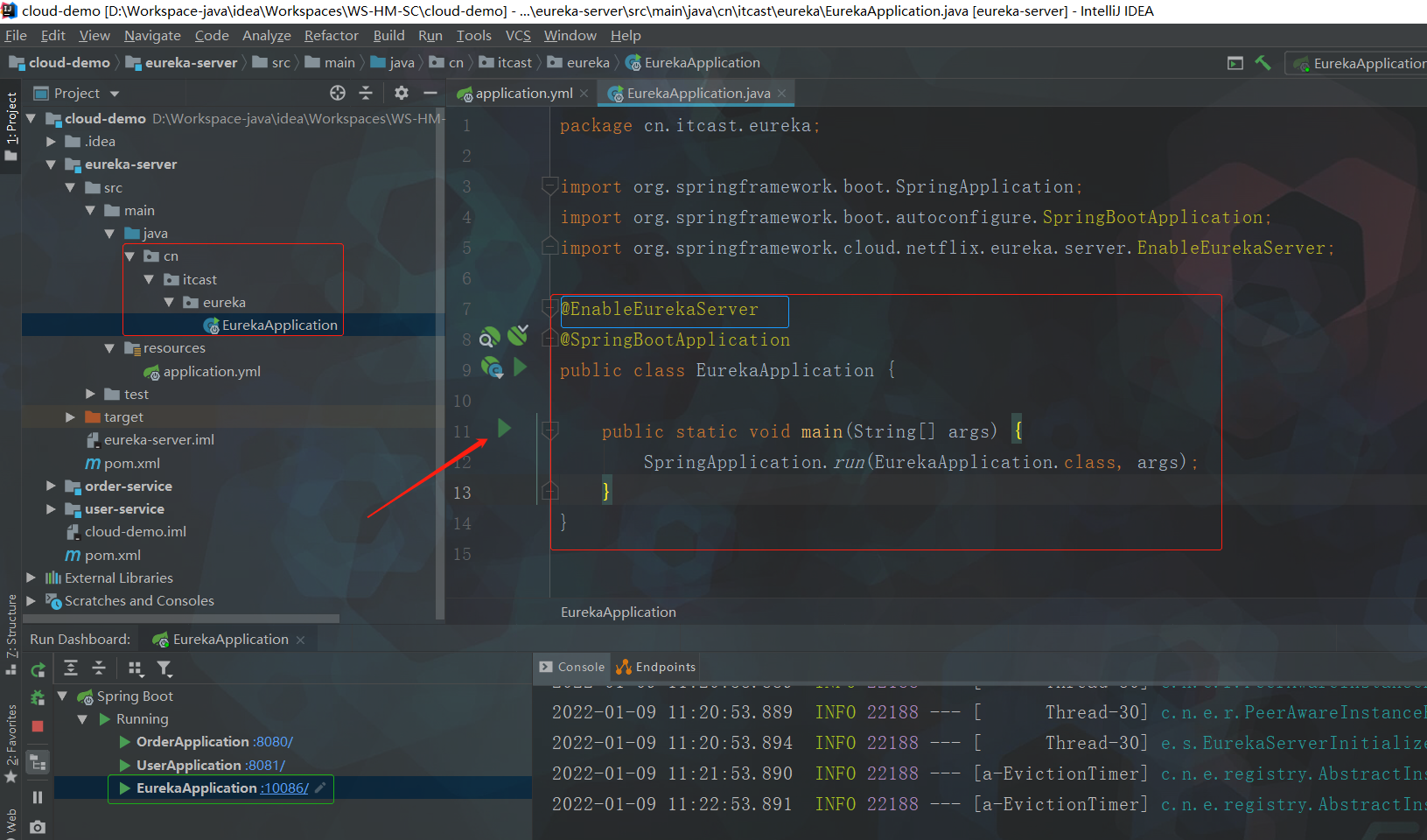Image resolution: width=1427 pixels, height=840 pixels.
Task: Open the Project view dropdown
Action: click(x=115, y=94)
